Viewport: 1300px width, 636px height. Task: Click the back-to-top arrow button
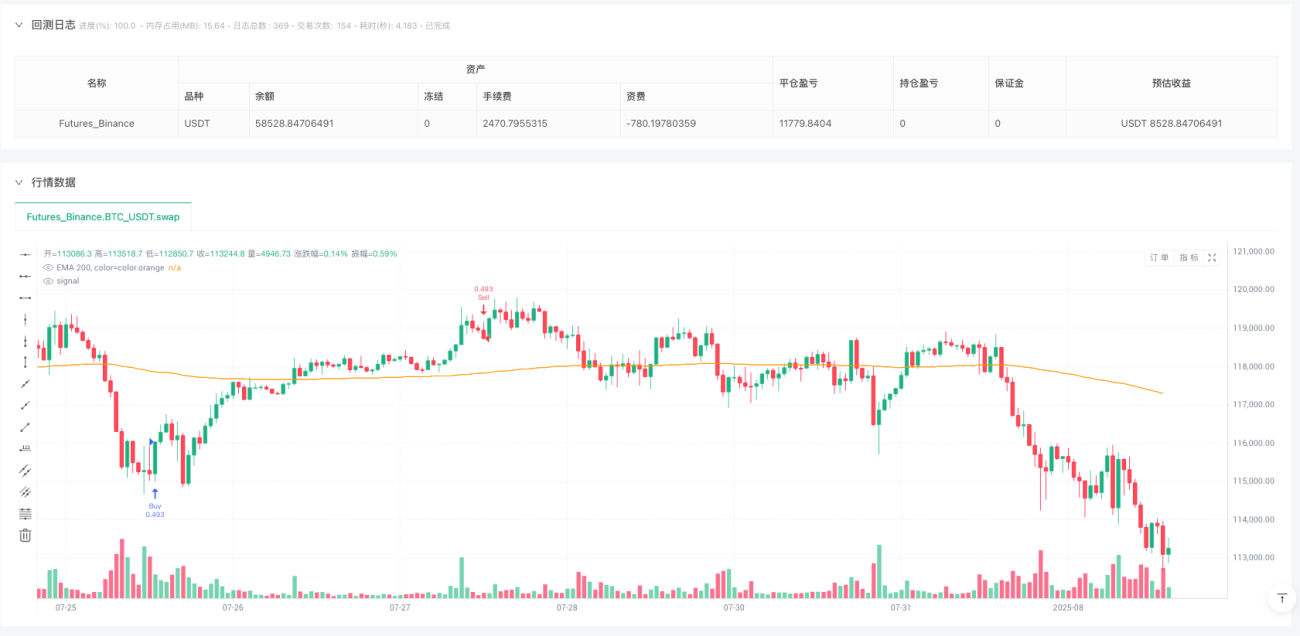[x=1281, y=598]
